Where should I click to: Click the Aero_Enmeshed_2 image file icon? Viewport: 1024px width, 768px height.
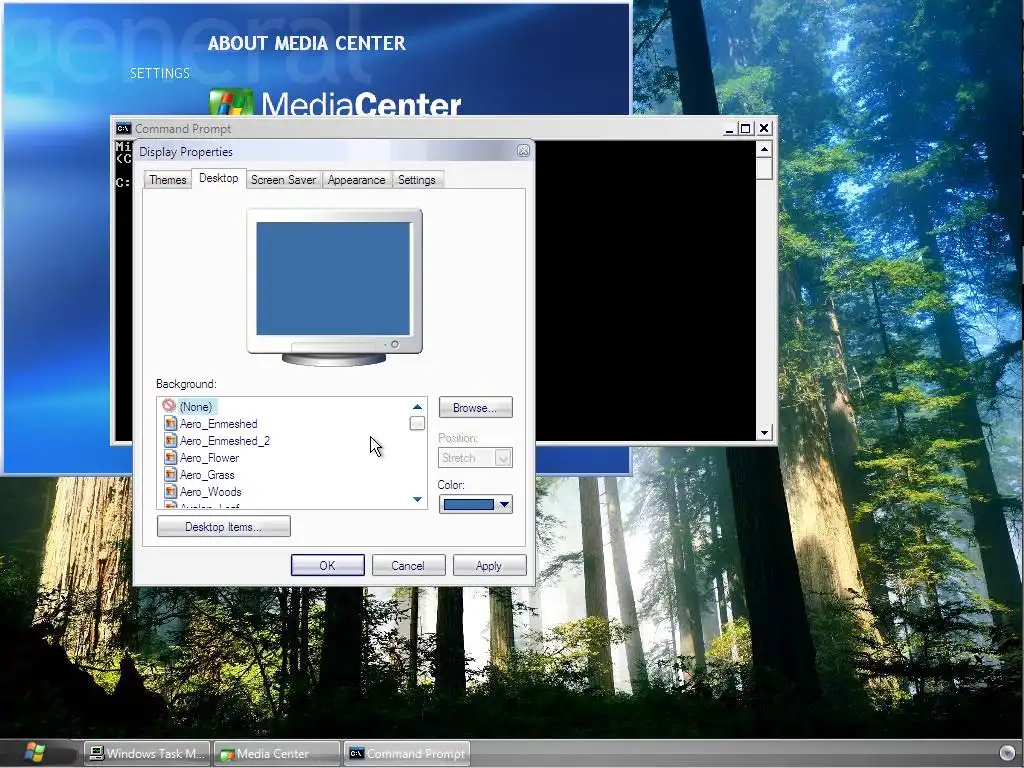click(x=170, y=440)
